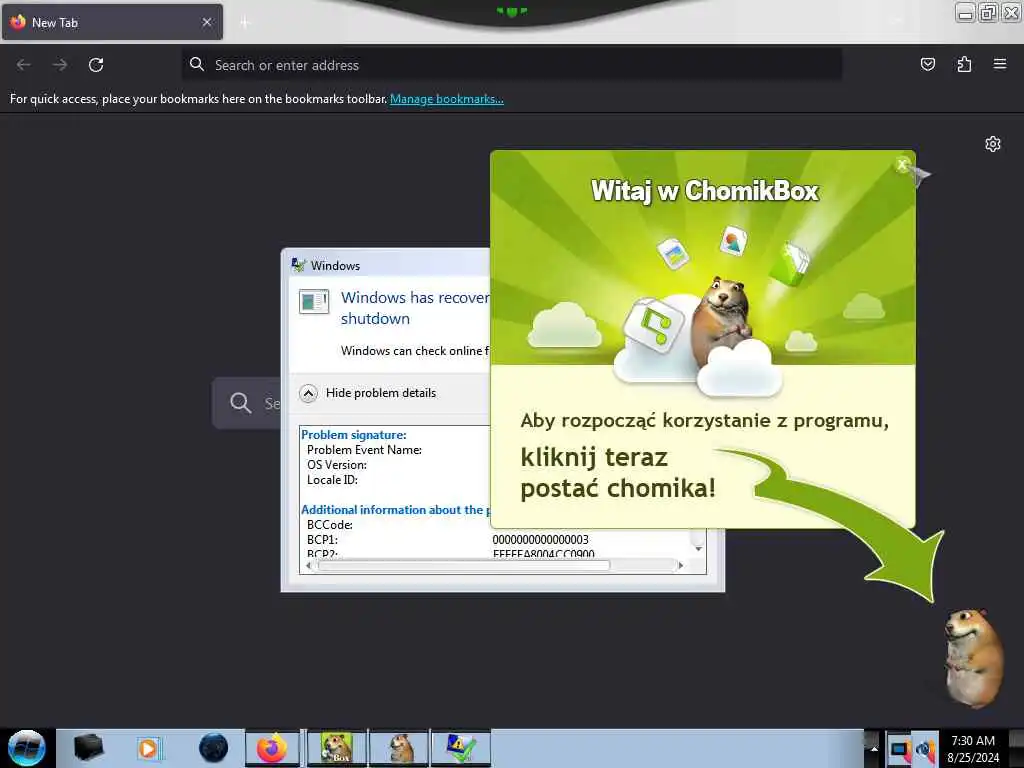
Task: Click the scroll down arrow in problem details
Action: pyautogui.click(x=698, y=549)
